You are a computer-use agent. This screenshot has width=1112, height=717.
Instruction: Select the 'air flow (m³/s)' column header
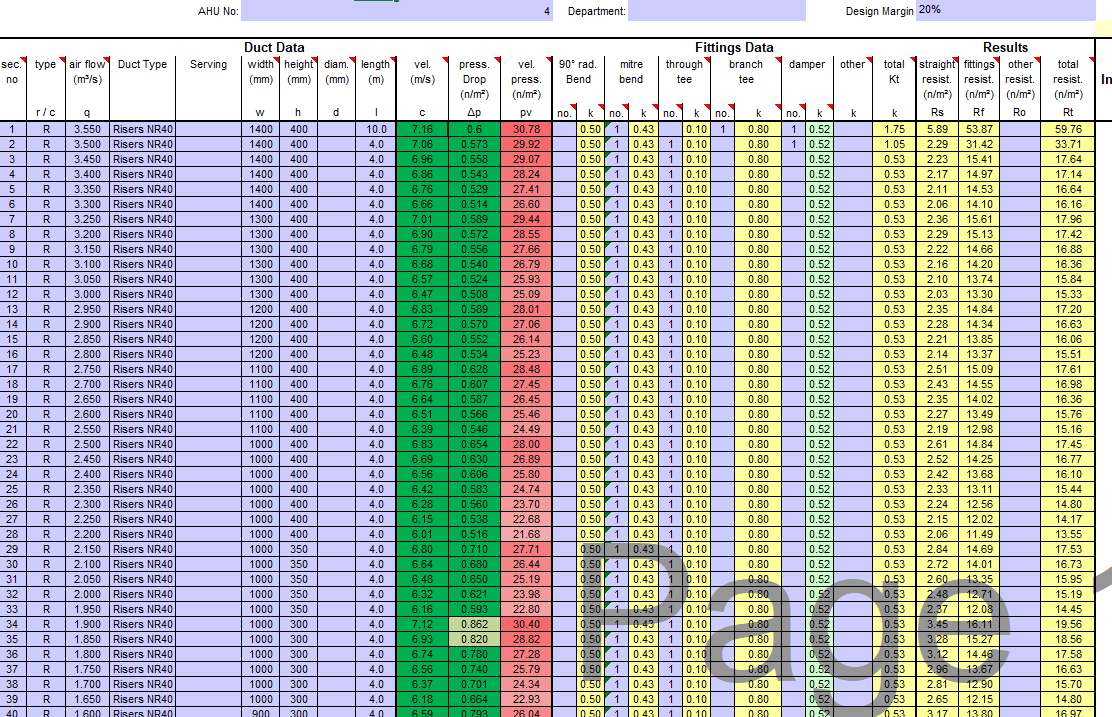87,72
